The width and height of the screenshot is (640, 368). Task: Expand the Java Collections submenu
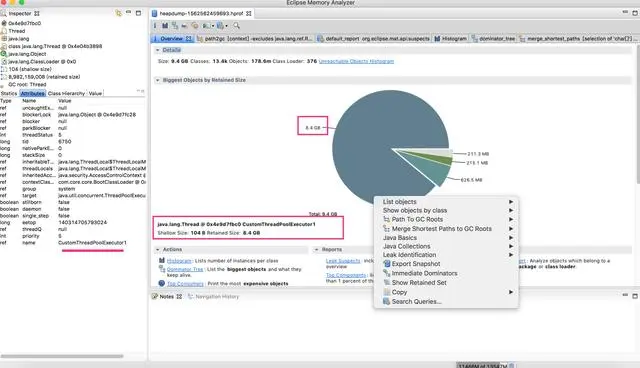pyautogui.click(x=447, y=246)
